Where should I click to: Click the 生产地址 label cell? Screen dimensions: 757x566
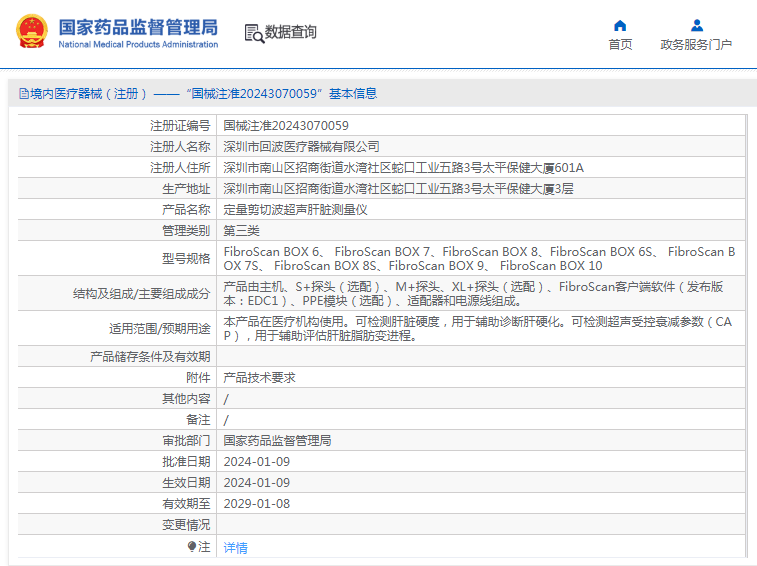[x=117, y=188]
